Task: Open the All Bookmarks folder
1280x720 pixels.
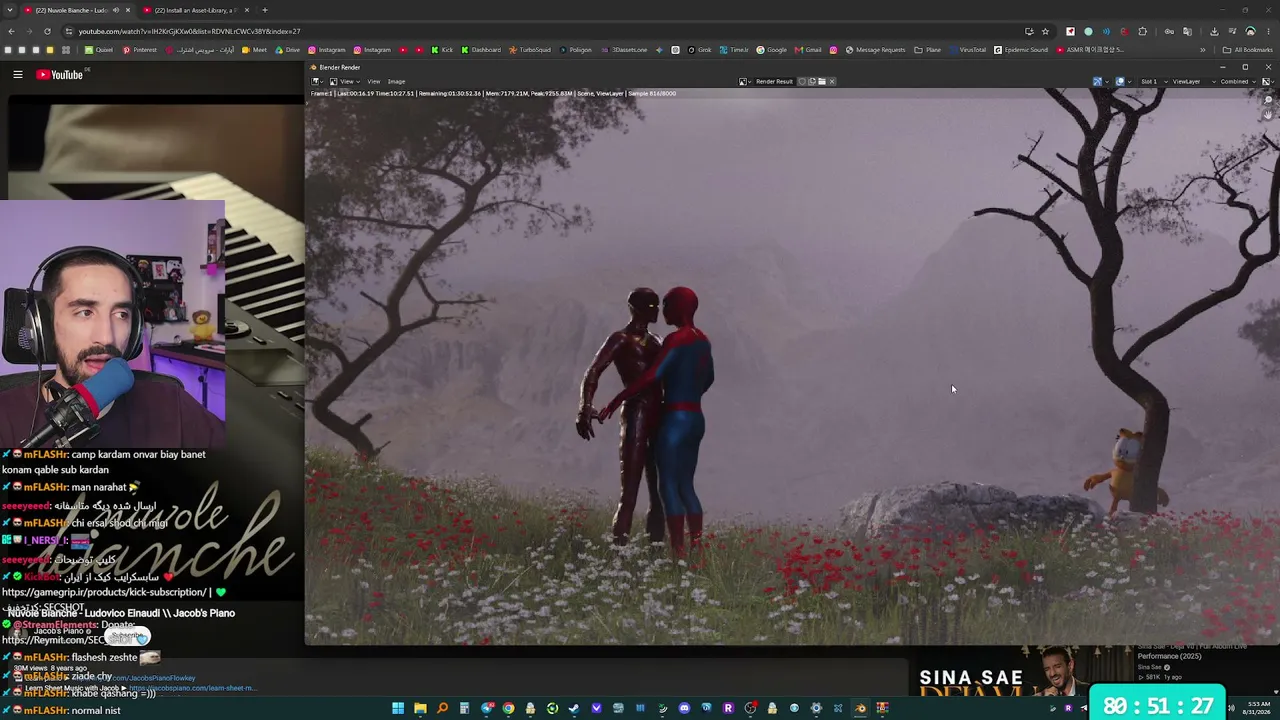Action: 1247,49
